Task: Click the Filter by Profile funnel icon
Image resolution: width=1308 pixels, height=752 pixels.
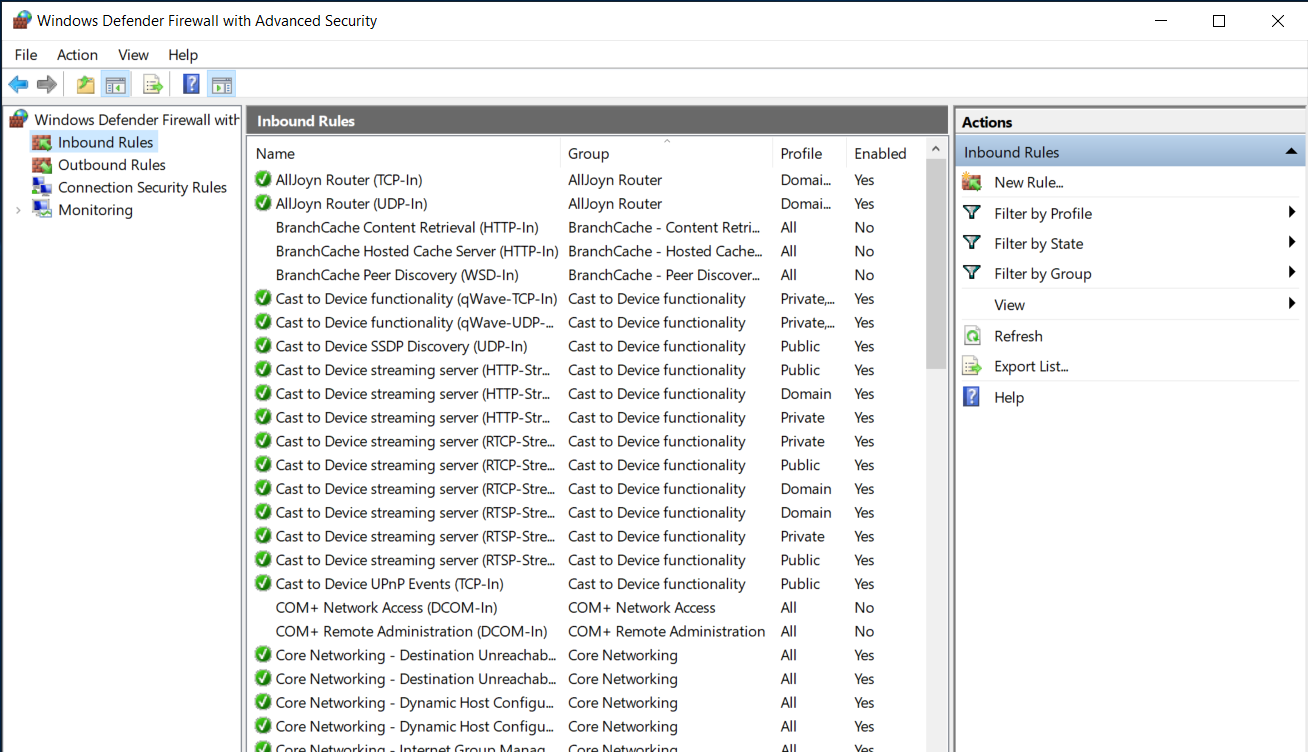Action: (971, 212)
